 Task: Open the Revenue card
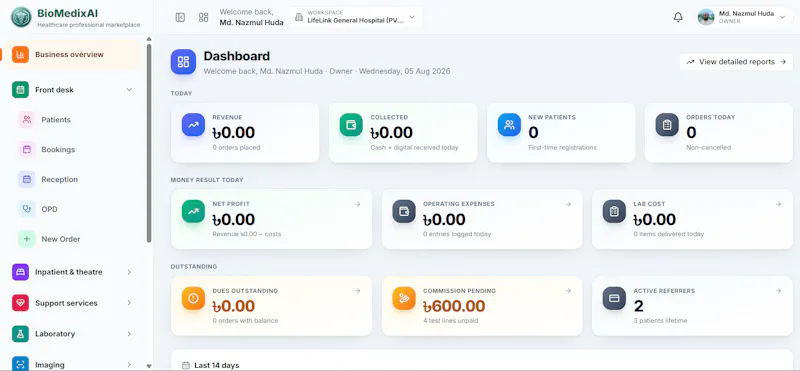tap(245, 133)
